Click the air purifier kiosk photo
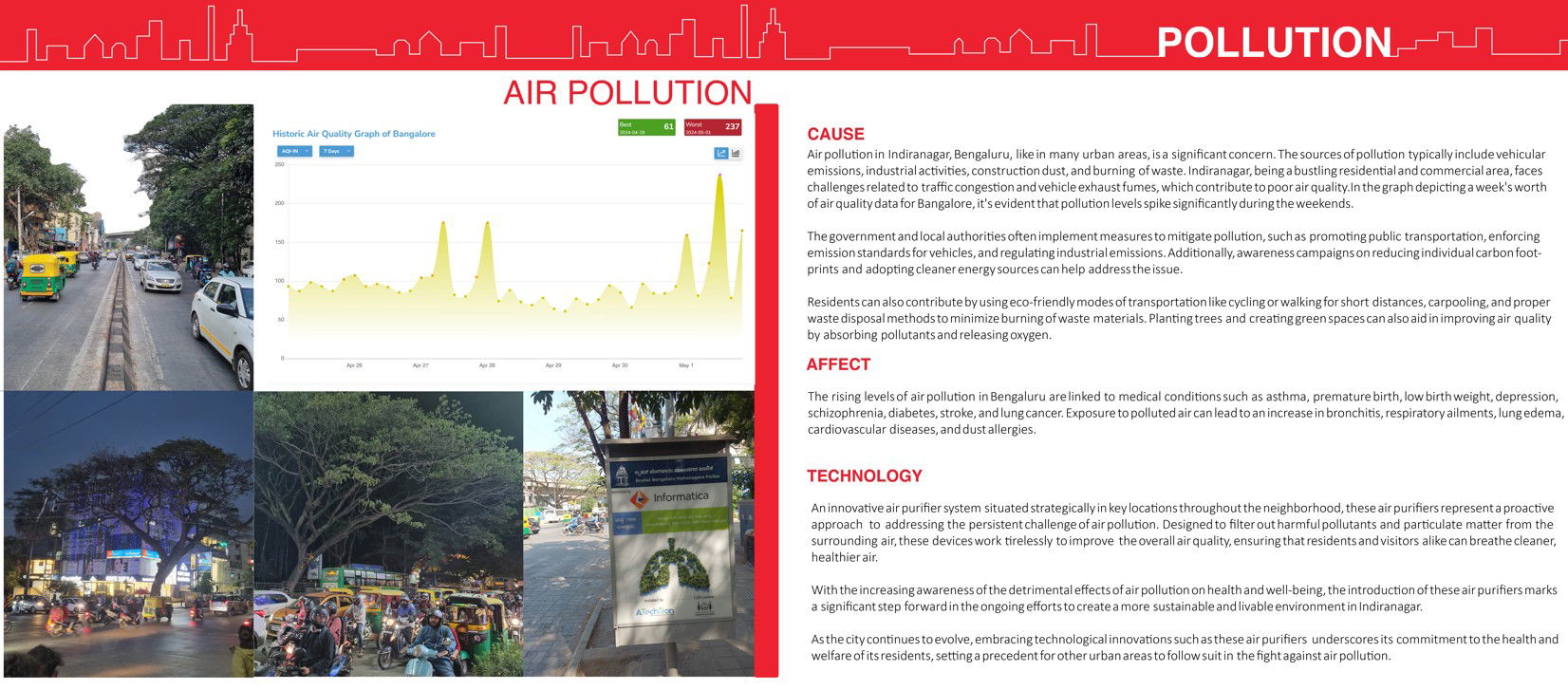1568x690 pixels. click(x=639, y=534)
